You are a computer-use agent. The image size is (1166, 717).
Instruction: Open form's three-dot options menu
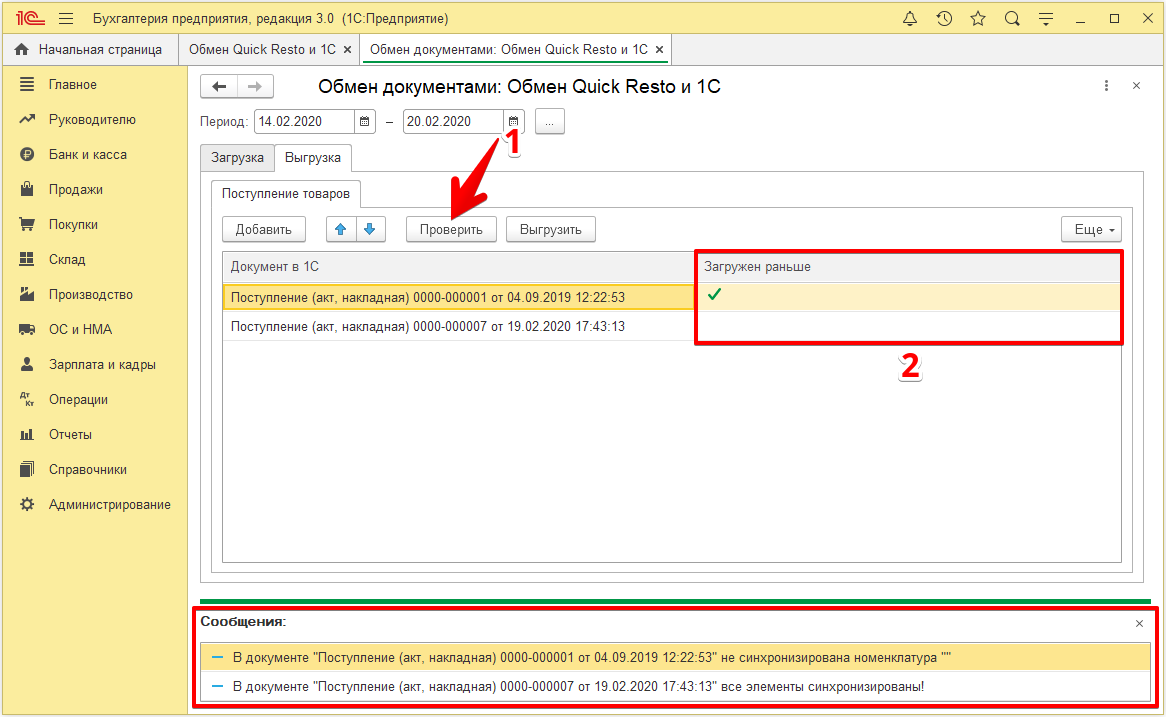coord(1106,86)
